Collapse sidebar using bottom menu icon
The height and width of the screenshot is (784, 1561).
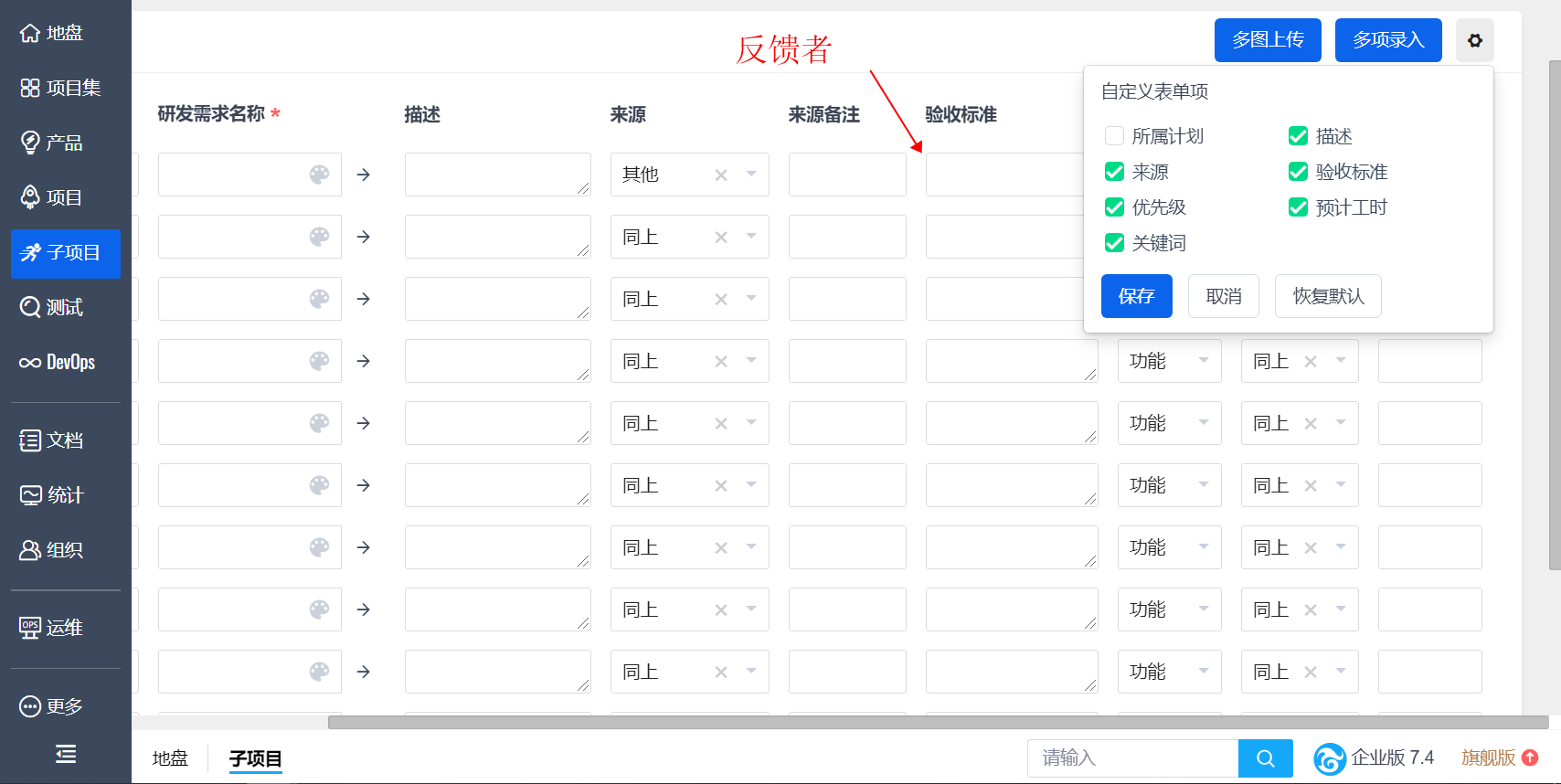66,754
